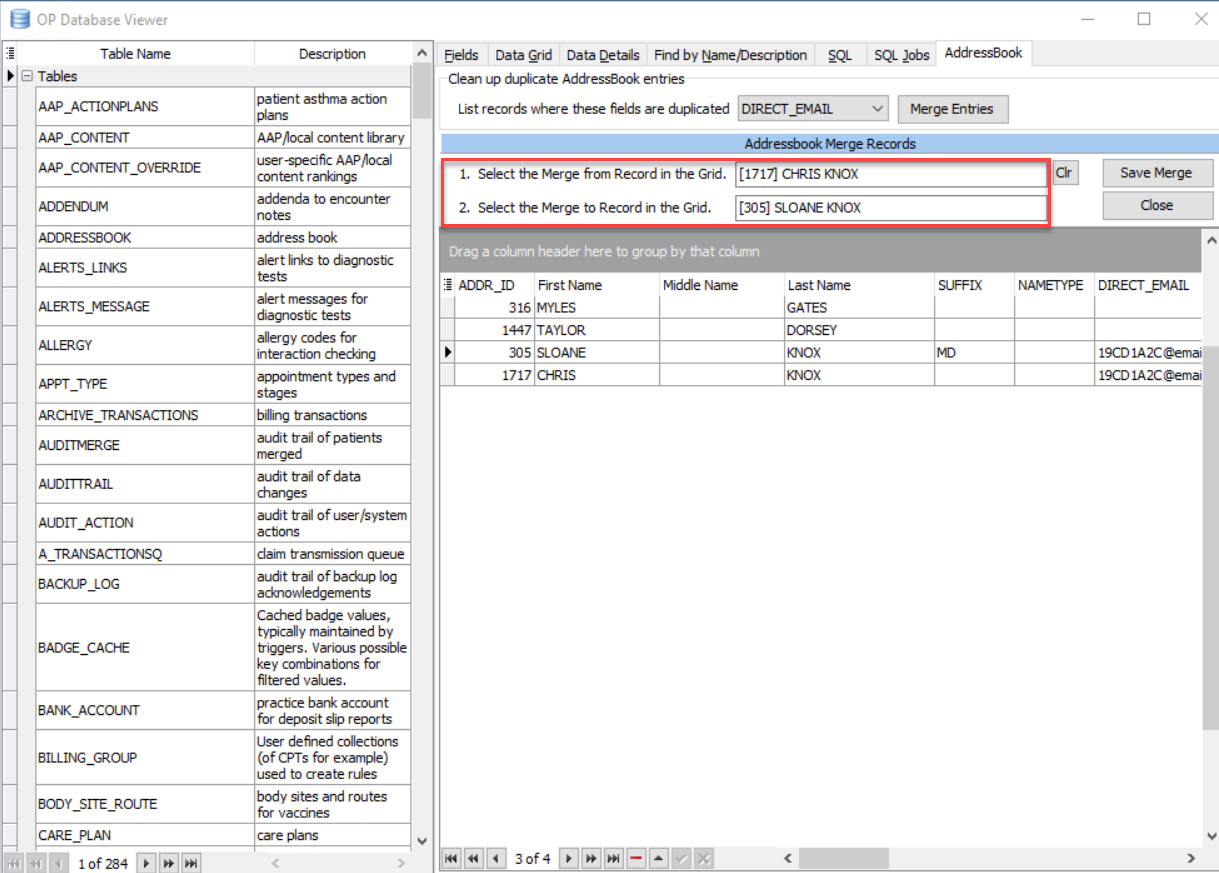Click the red minus delete record icon
This screenshot has width=1219, height=873.
(x=636, y=858)
